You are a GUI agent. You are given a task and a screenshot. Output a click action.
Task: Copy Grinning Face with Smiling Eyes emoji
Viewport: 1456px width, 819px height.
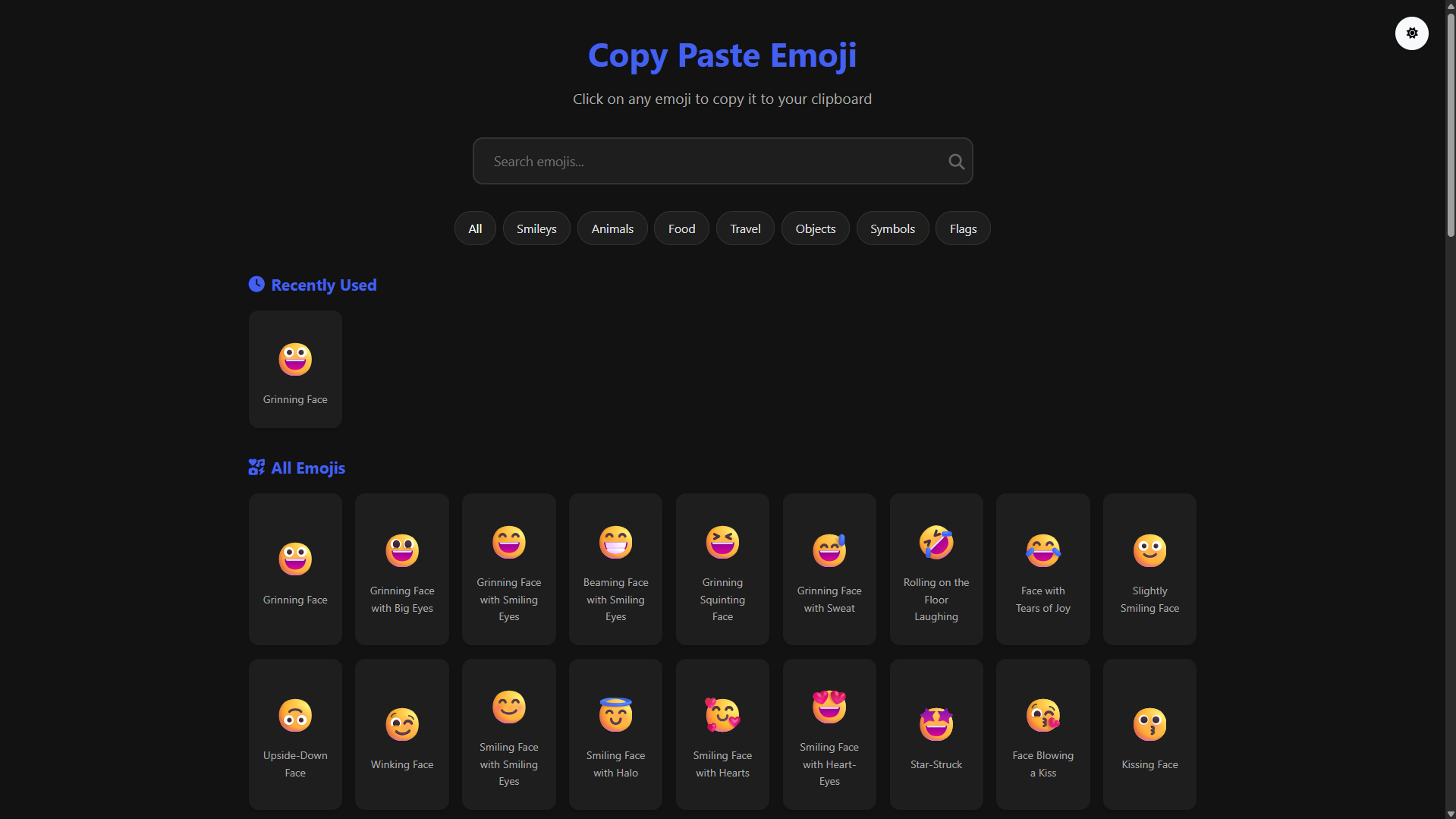pyautogui.click(x=509, y=569)
